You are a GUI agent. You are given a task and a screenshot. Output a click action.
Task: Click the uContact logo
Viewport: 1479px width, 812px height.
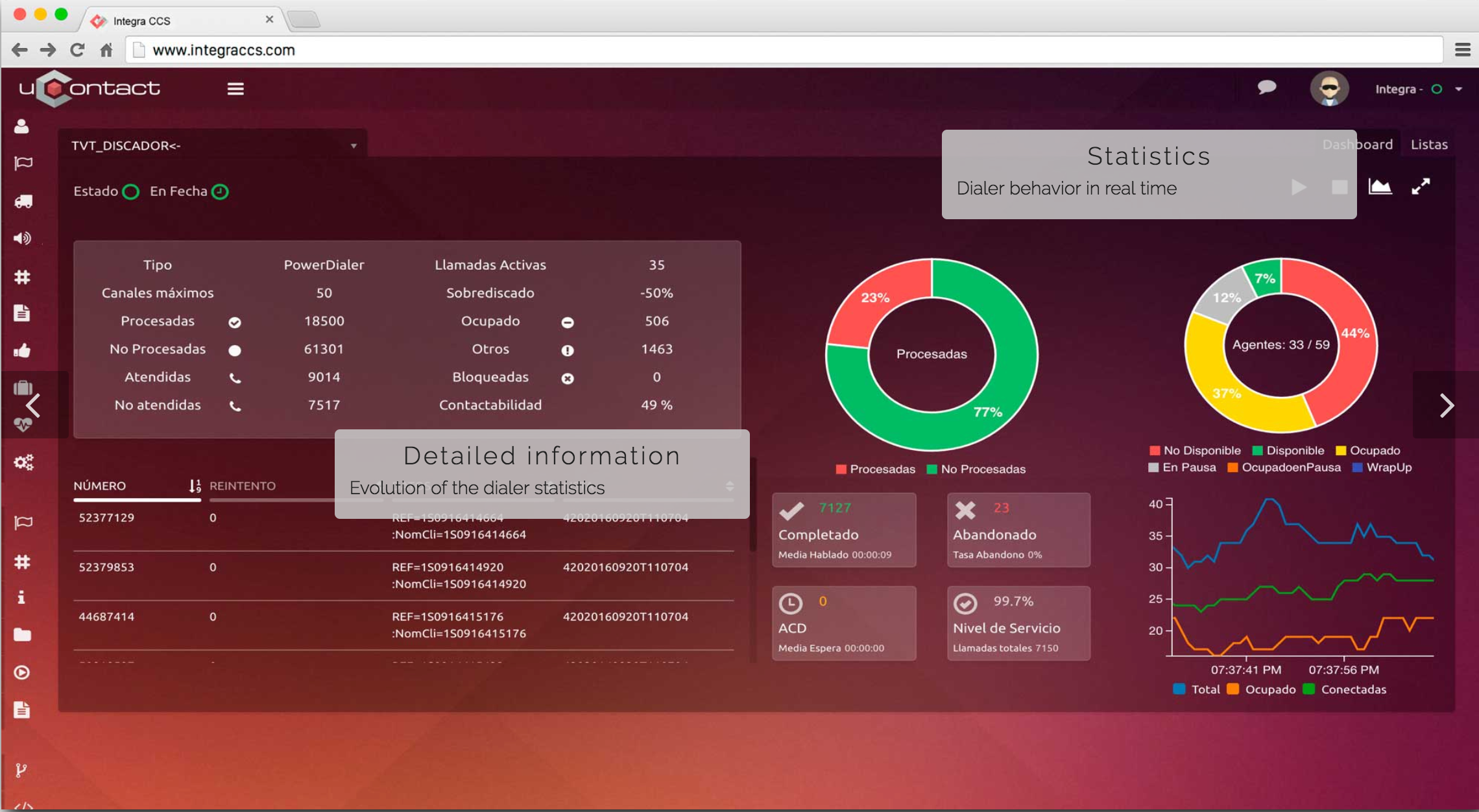point(90,88)
